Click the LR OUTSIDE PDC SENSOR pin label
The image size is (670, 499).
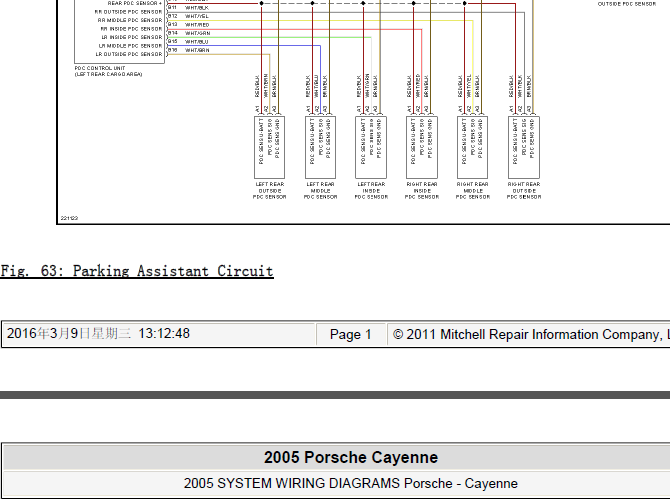pos(129,54)
